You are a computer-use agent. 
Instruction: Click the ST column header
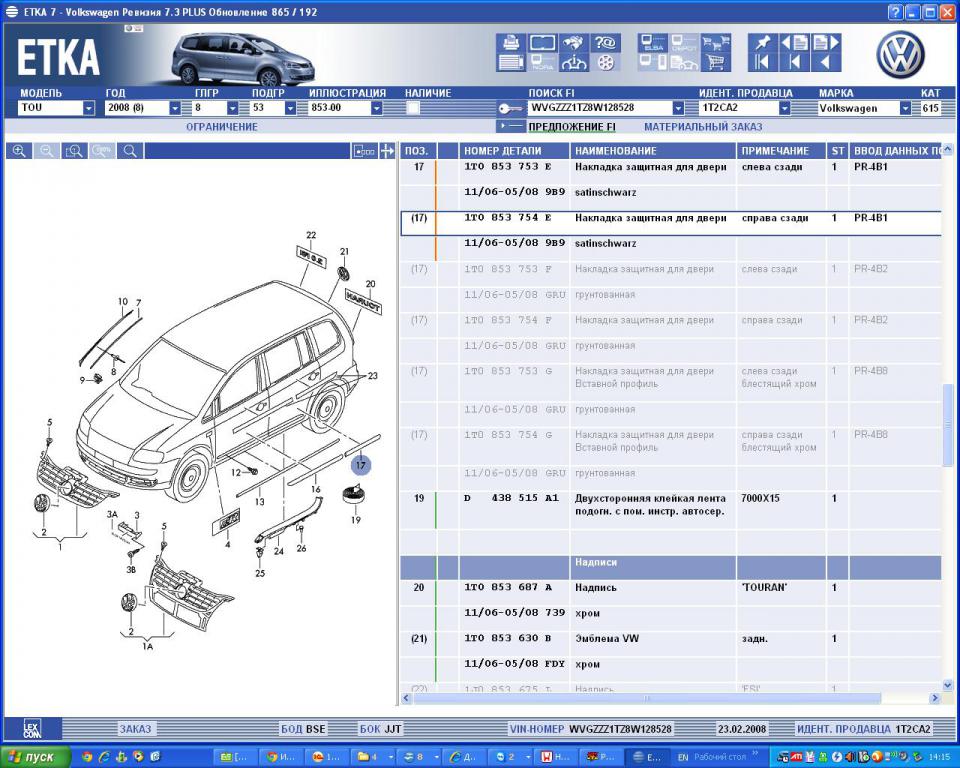click(x=837, y=151)
